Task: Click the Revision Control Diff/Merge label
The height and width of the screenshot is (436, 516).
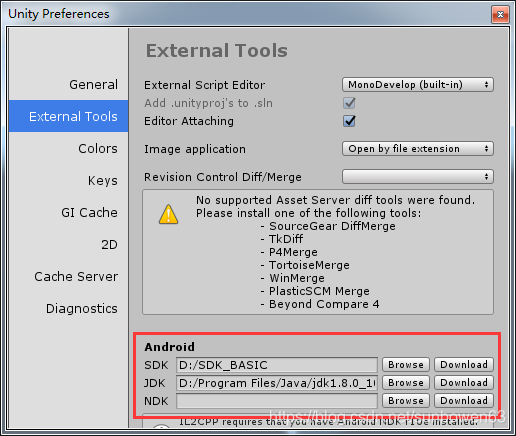Action: point(223,177)
